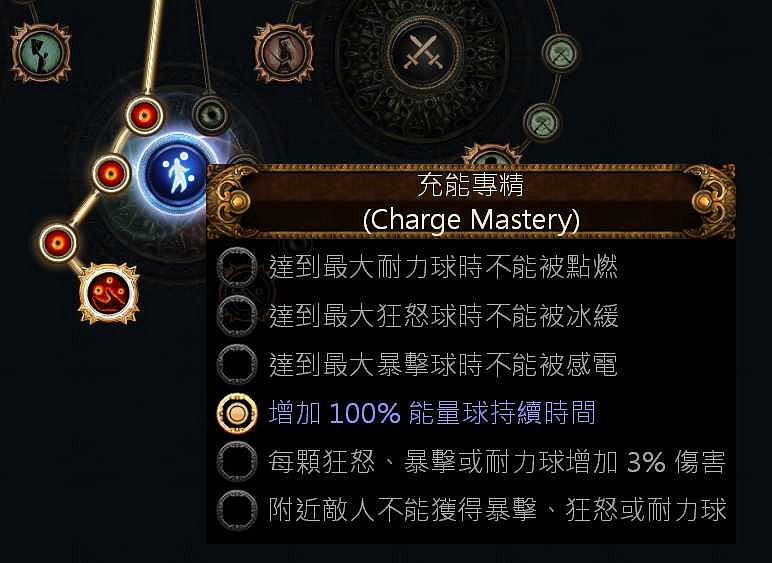This screenshot has height=563, width=772.
Task: Pick the 3% 傷害 per charge option radio button
Action: [237, 462]
